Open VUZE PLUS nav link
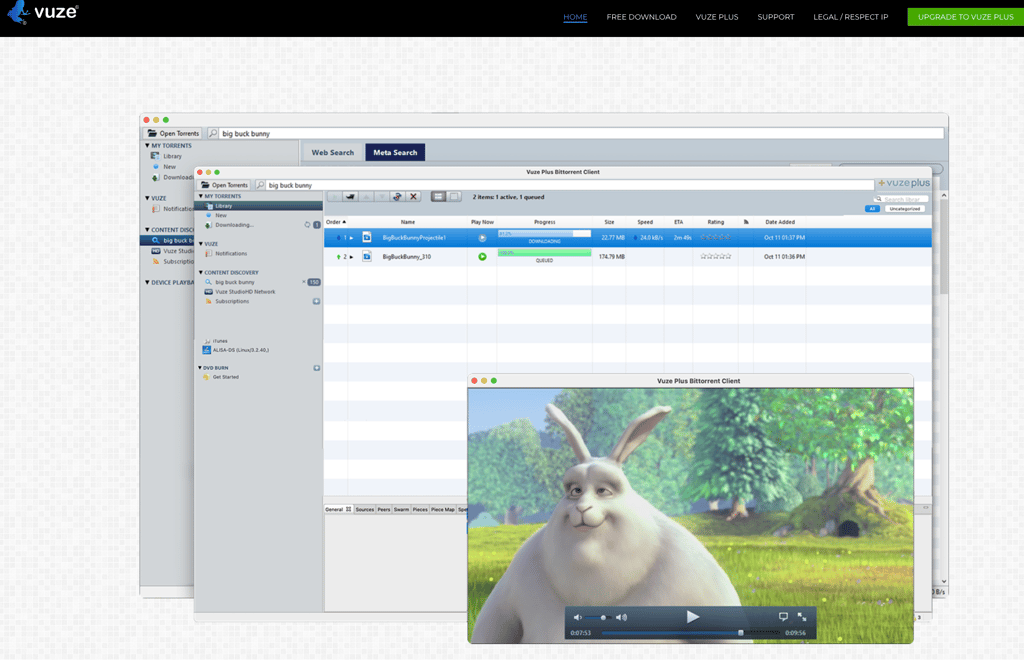1024x660 pixels. click(x=716, y=17)
